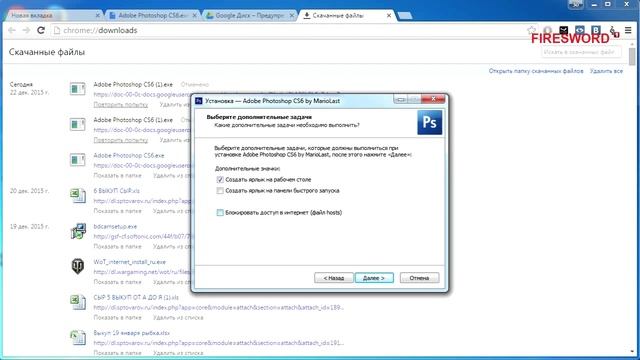Image resolution: width=640 pixels, height=360 pixels.
Task: Open bdcamsetup.exe file name link
Action: [115, 226]
